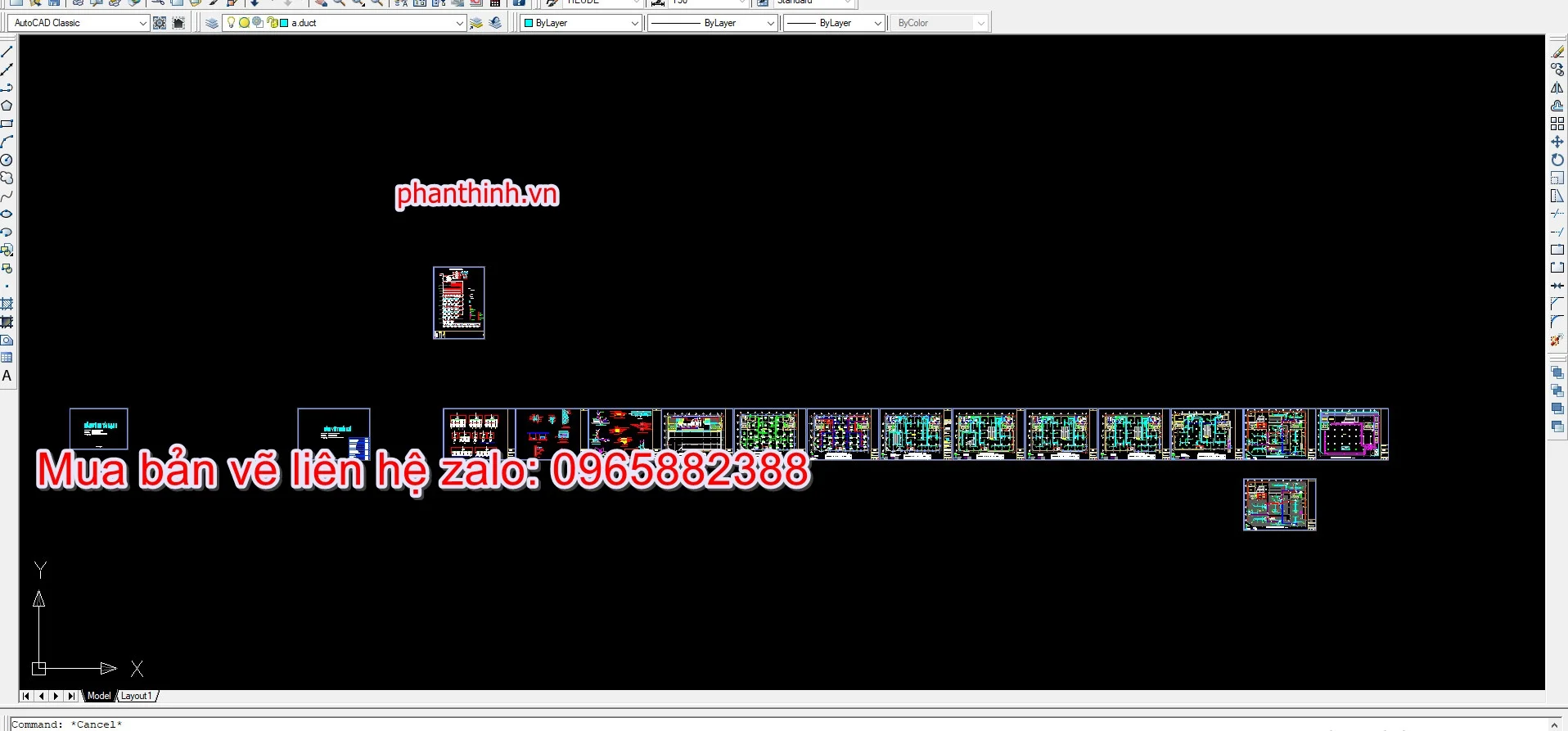
Task: Select the Point tool
Action: [7, 286]
